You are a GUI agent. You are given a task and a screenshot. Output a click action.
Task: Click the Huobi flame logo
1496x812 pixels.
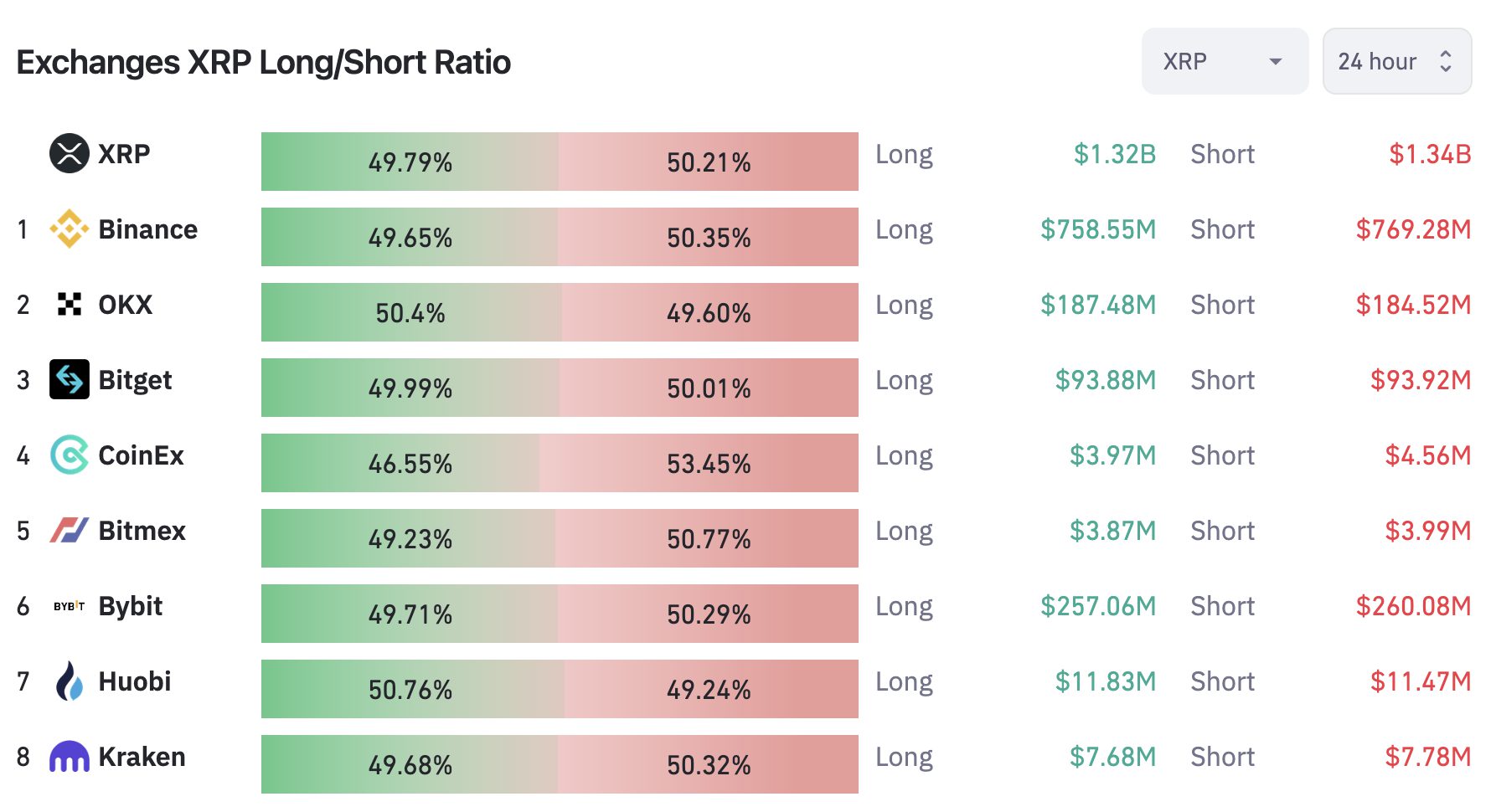point(70,681)
